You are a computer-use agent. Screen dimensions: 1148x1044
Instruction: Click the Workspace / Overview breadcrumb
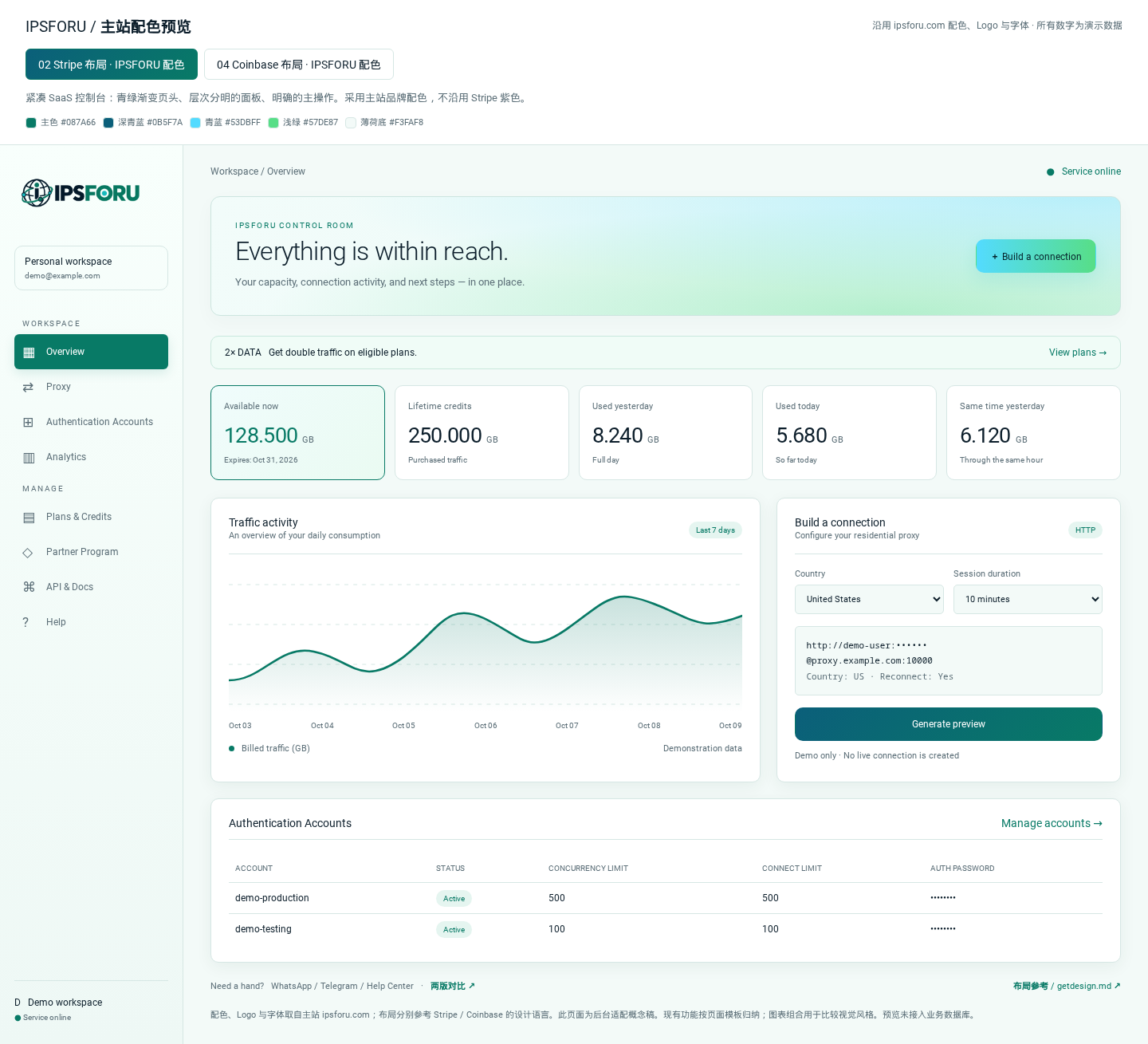point(258,171)
